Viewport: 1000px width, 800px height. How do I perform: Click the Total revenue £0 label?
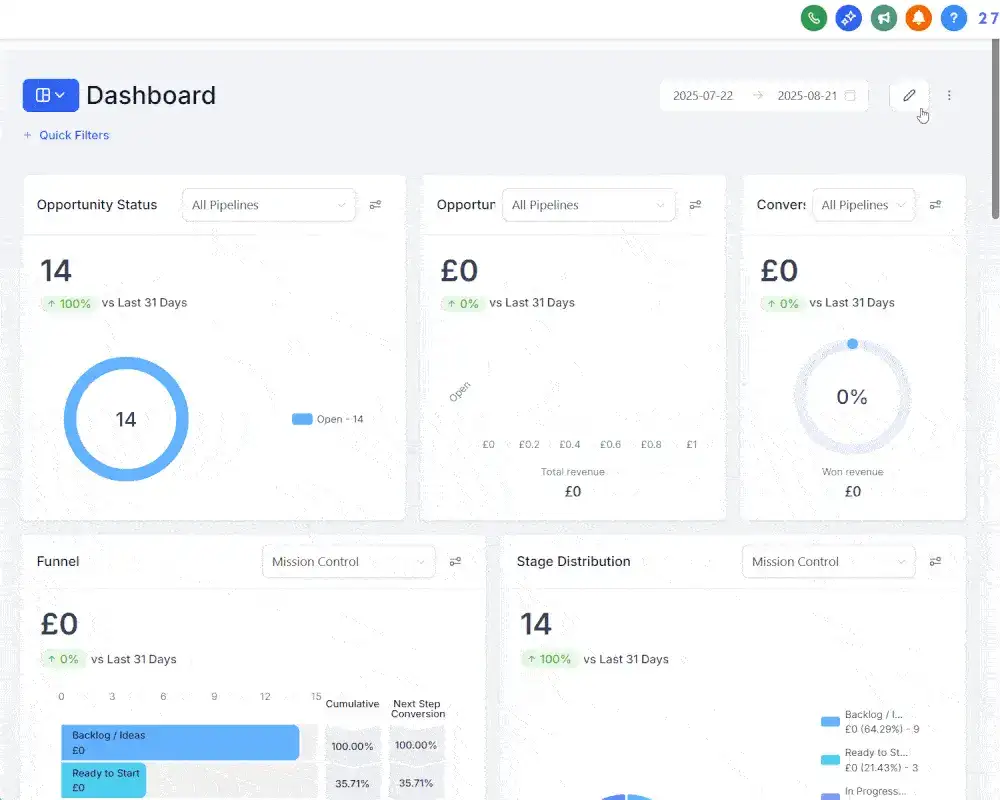click(x=573, y=482)
